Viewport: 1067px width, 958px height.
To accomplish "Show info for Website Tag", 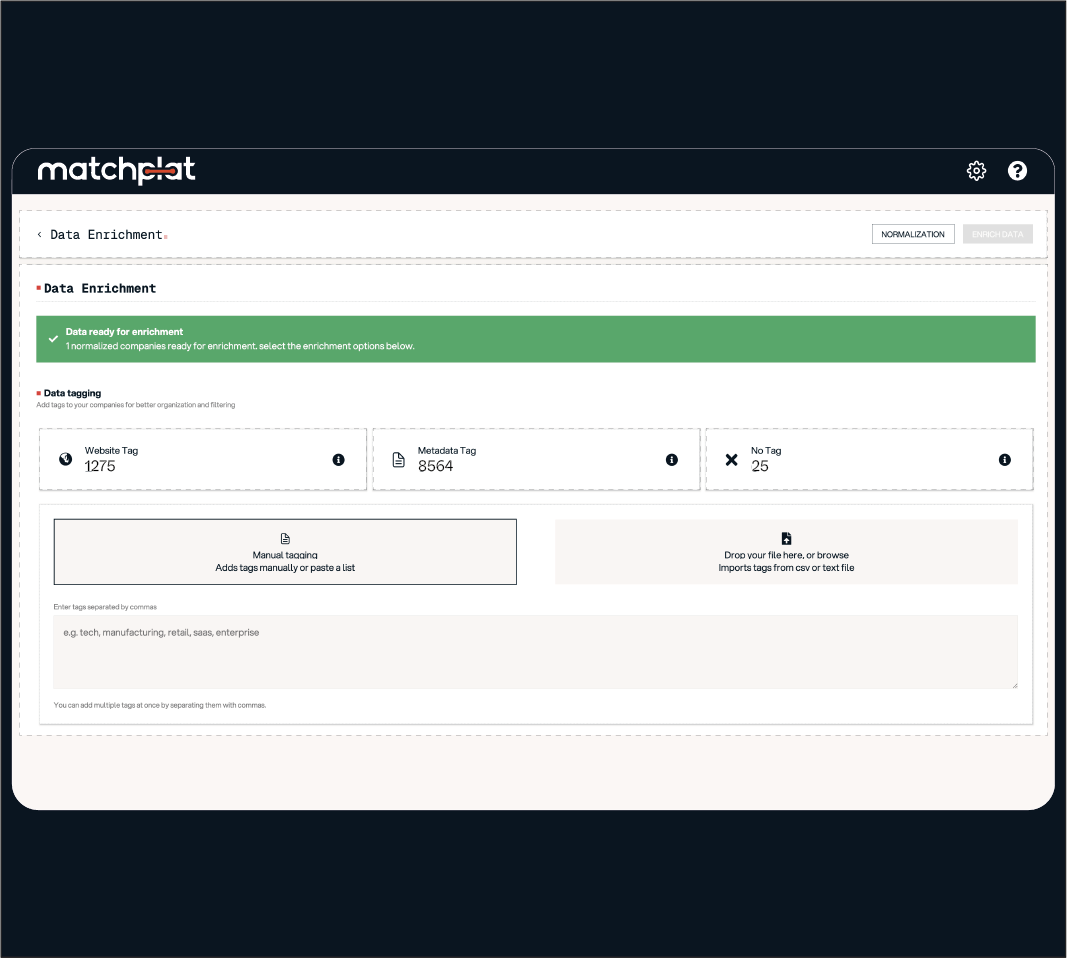I will pos(338,460).
